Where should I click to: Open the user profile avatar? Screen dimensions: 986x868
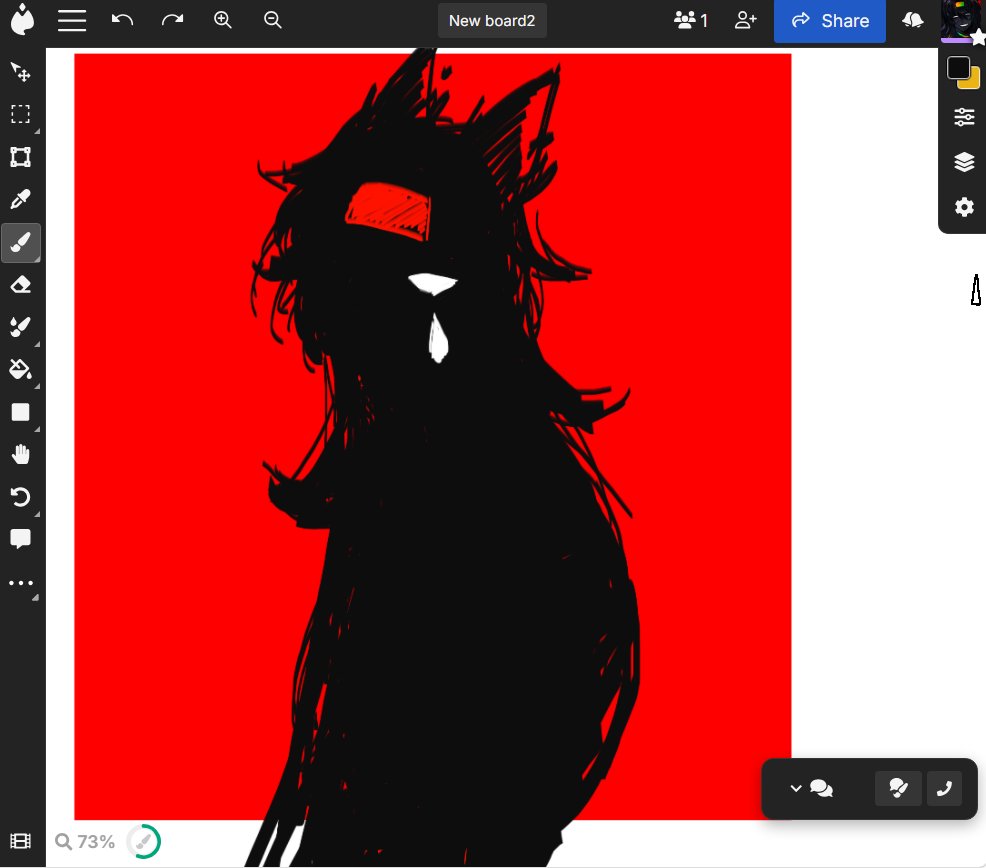[961, 21]
